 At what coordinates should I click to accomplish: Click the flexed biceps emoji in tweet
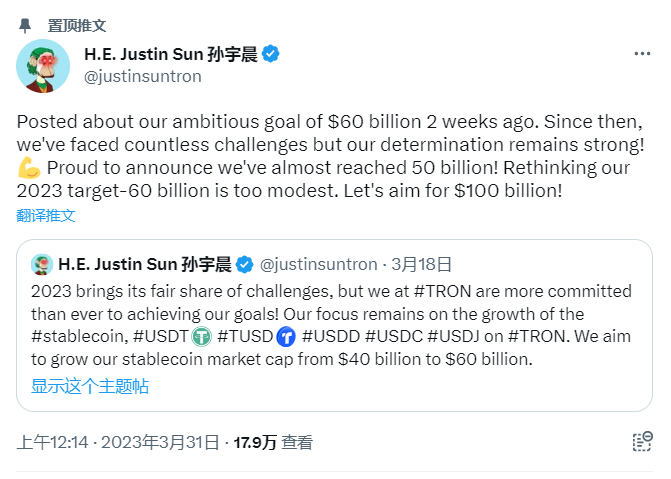(x=28, y=168)
